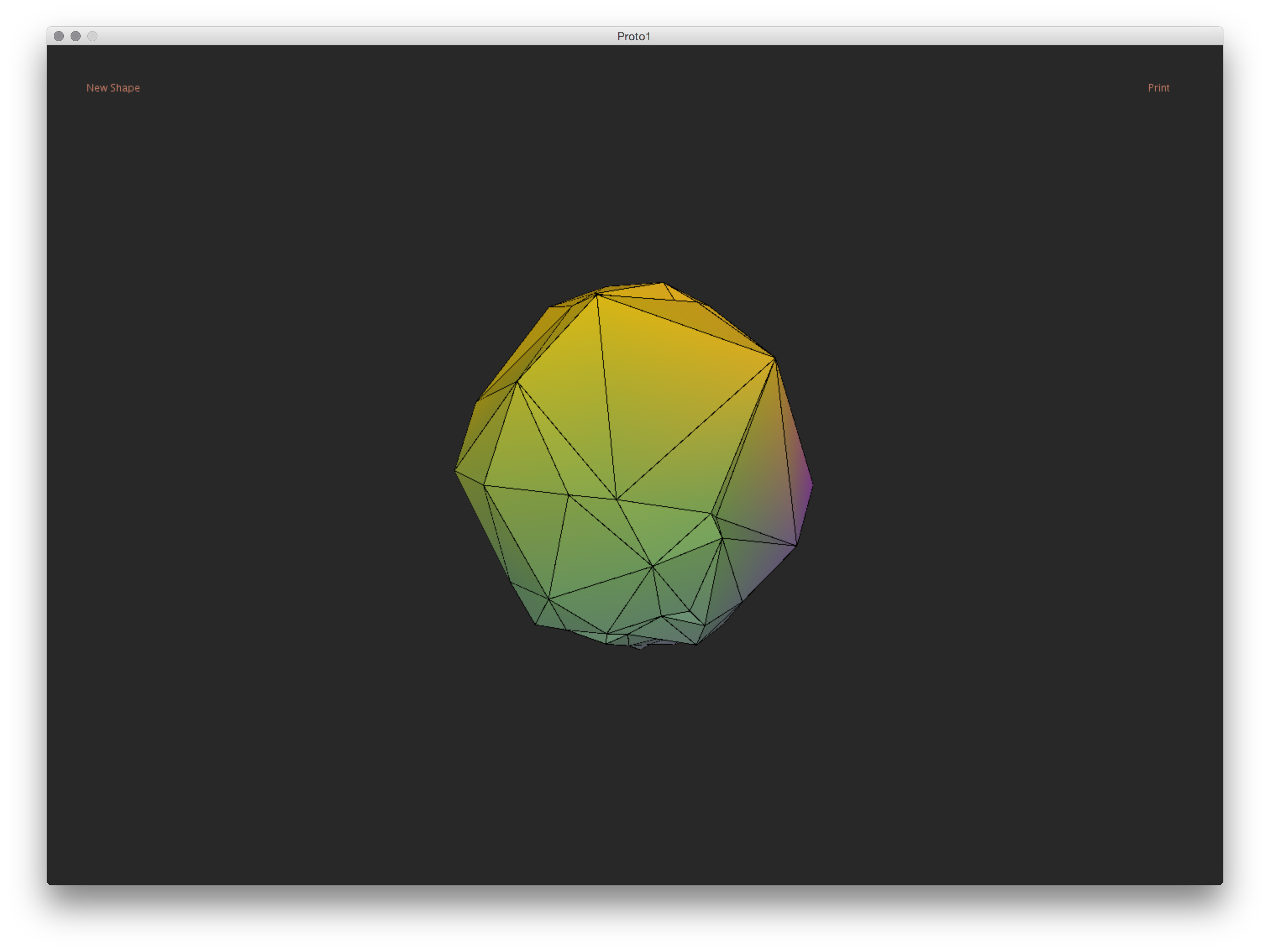This screenshot has width=1270, height=952.
Task: Click the Proto1 title bar text
Action: (634, 36)
